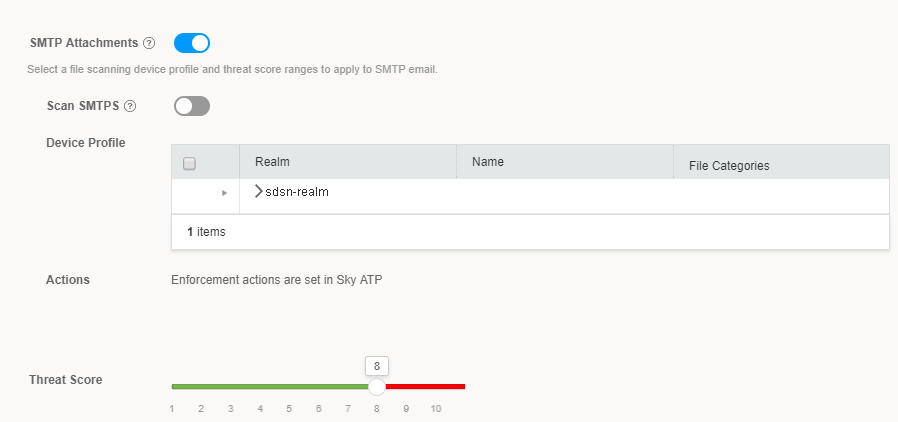Turn off the SMTP Attachments switch

(x=192, y=43)
